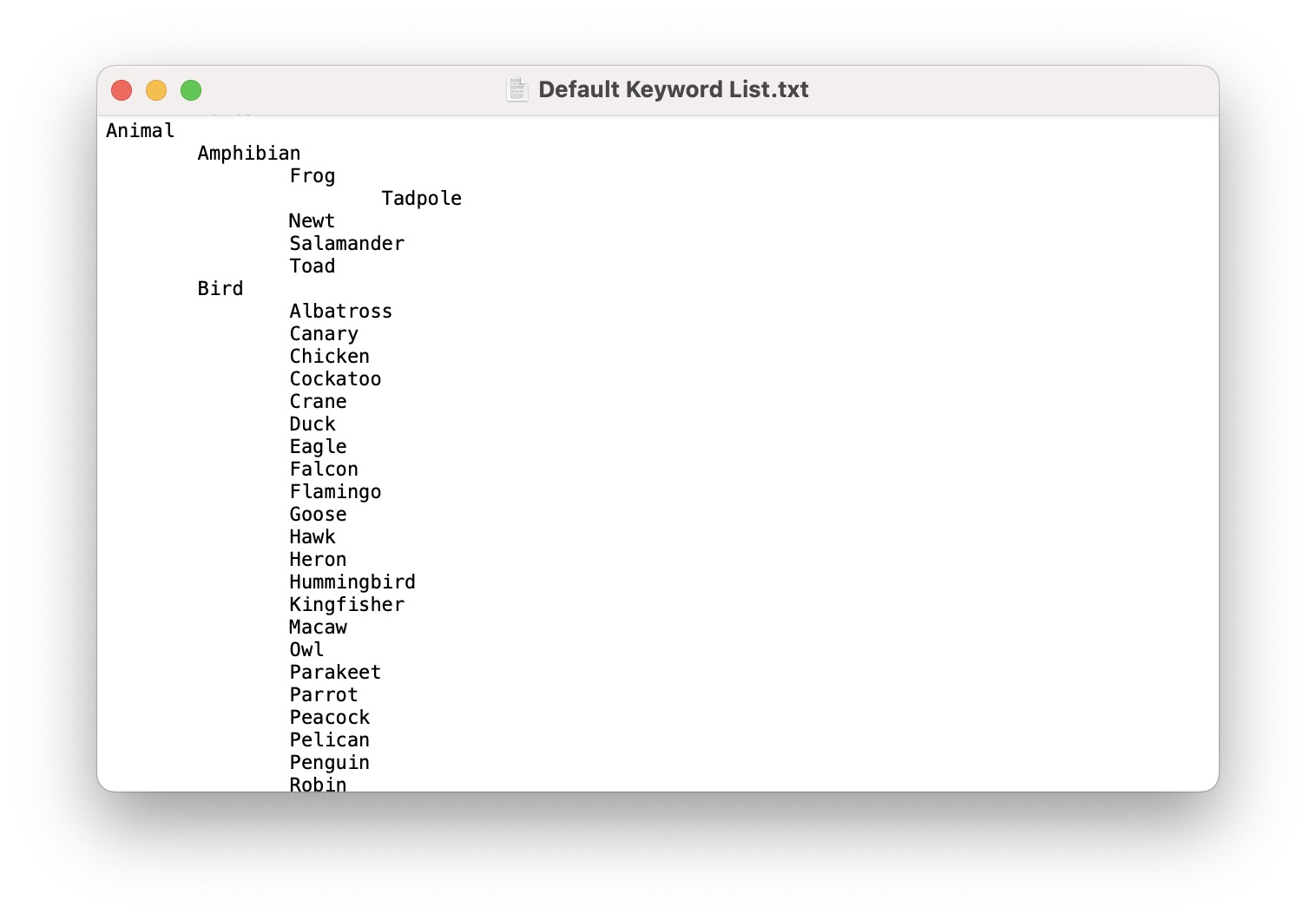Click the Default Keyword List.txt window title

click(673, 89)
